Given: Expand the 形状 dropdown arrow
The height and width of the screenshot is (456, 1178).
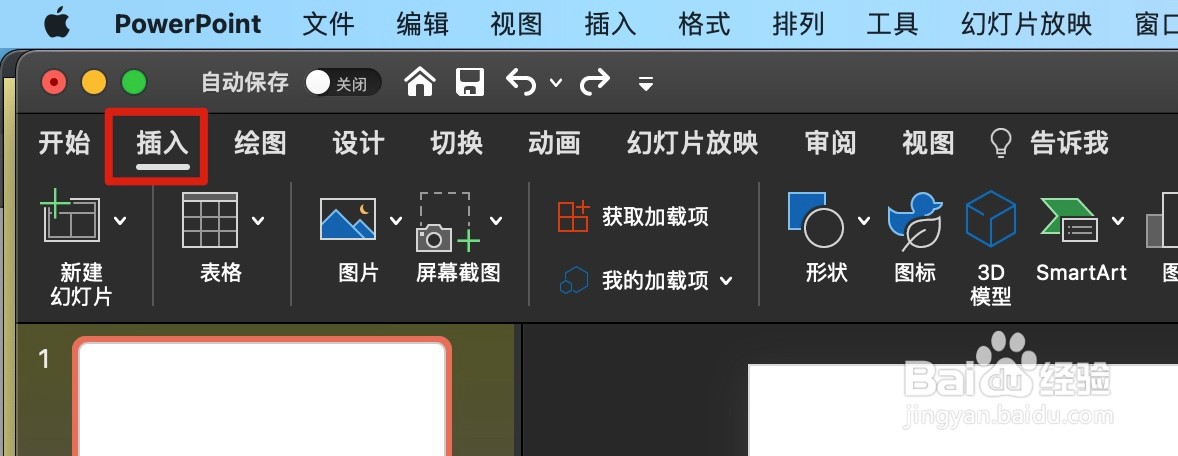Looking at the screenshot, I should (864, 220).
